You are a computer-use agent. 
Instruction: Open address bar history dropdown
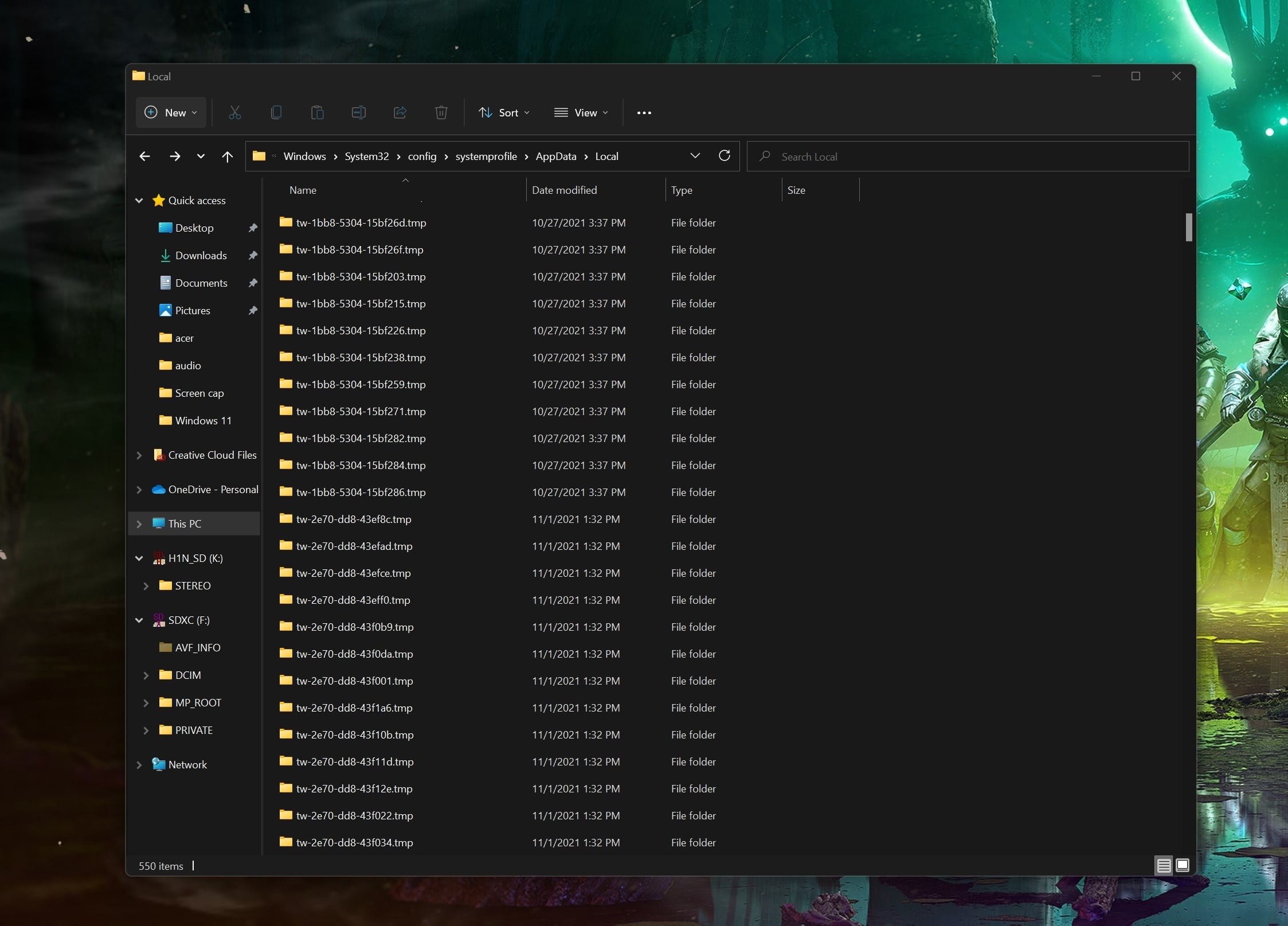(695, 156)
